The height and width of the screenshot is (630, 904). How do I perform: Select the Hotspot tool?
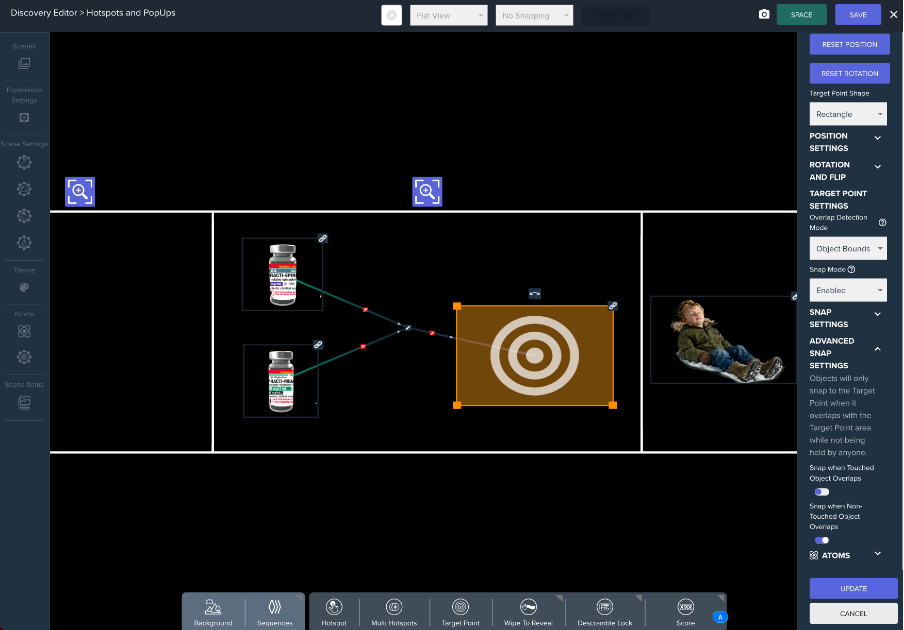point(334,611)
